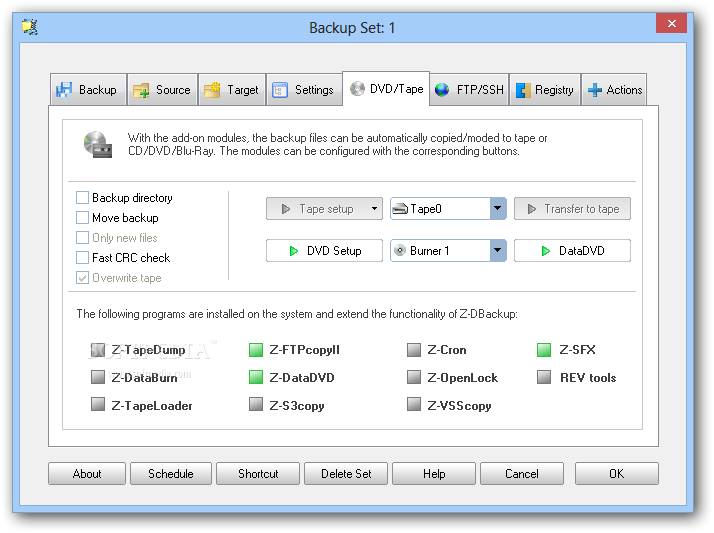Enable the Backup directory checkbox

coord(82,198)
